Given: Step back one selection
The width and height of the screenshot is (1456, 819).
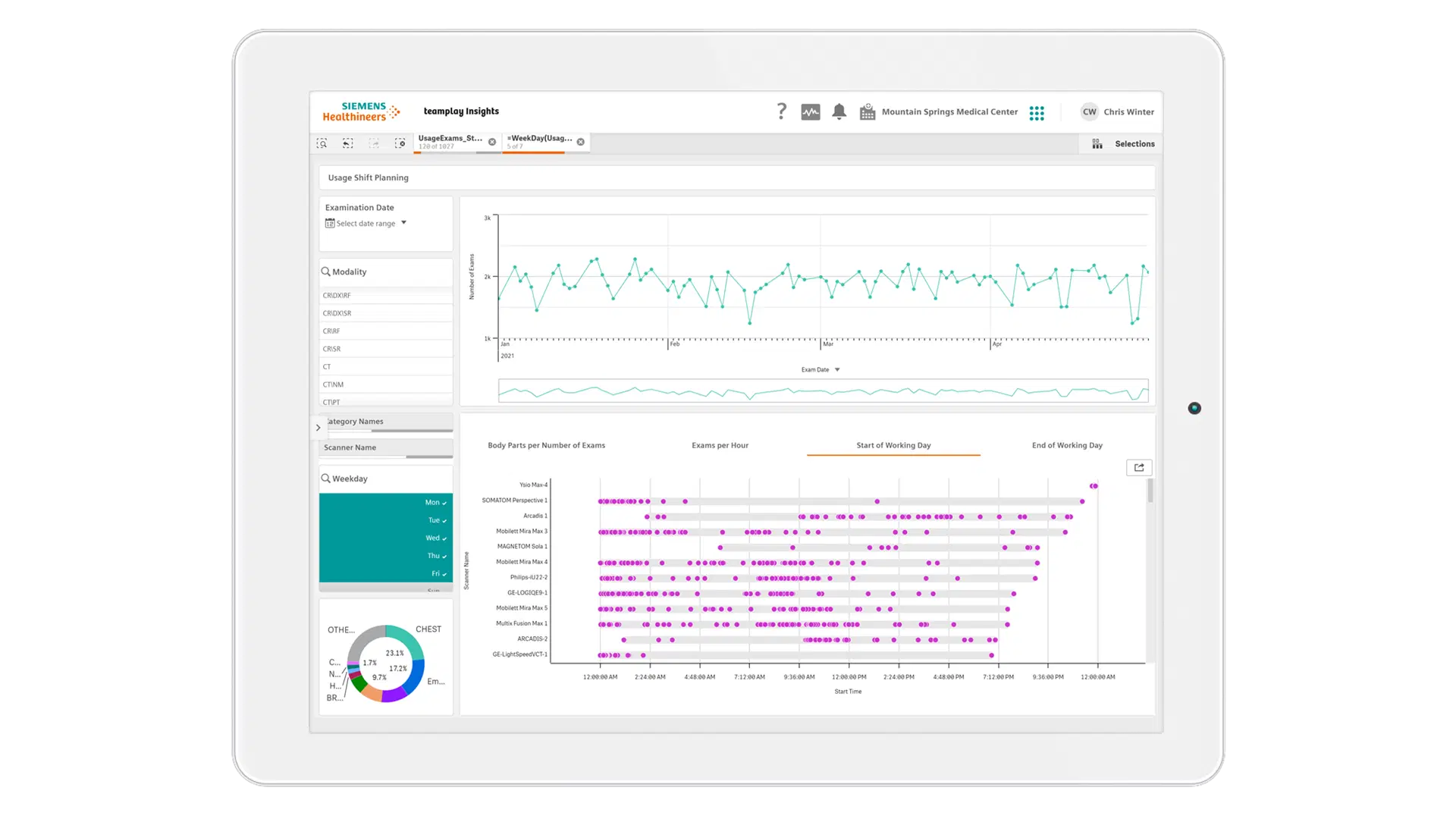Looking at the screenshot, I should [x=348, y=143].
